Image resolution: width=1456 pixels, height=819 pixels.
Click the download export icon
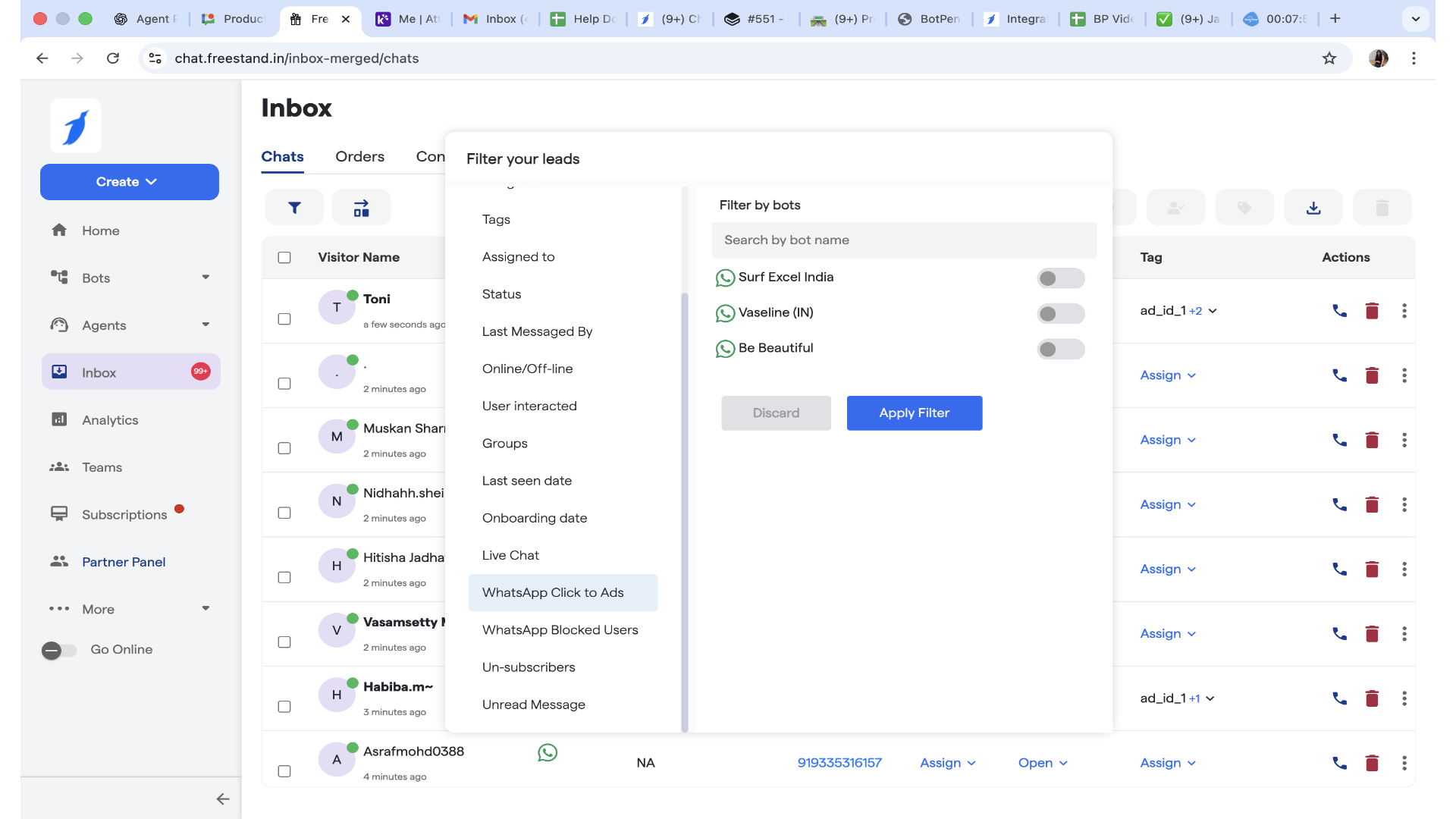[x=1313, y=208]
